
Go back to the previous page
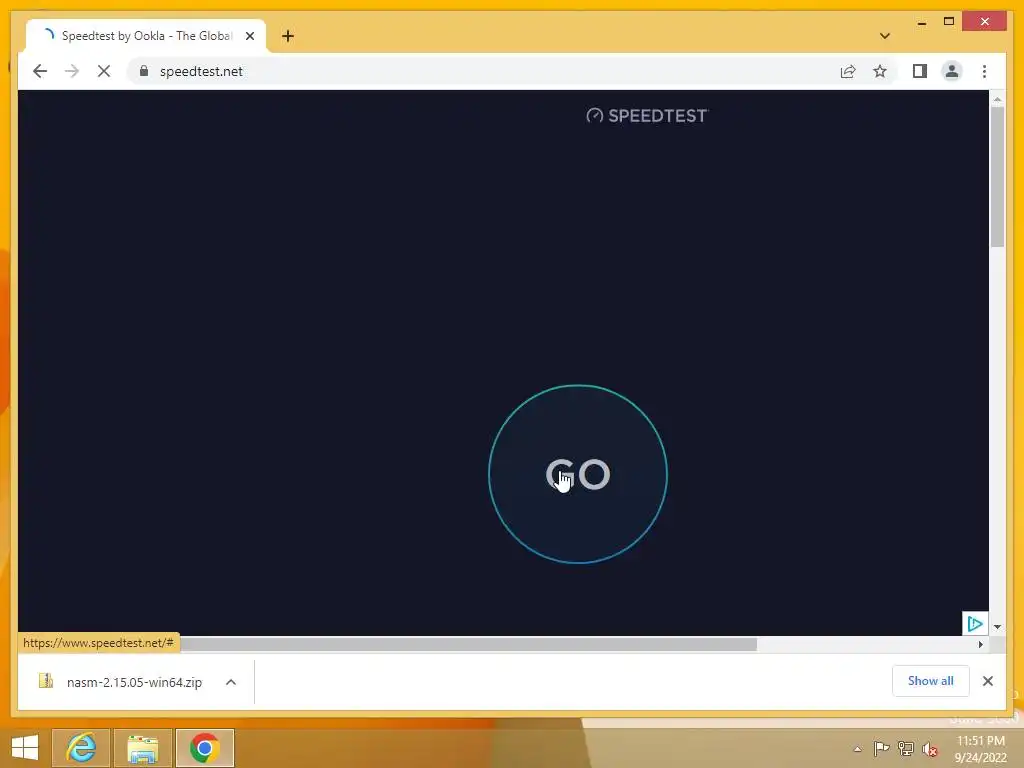[x=40, y=71]
